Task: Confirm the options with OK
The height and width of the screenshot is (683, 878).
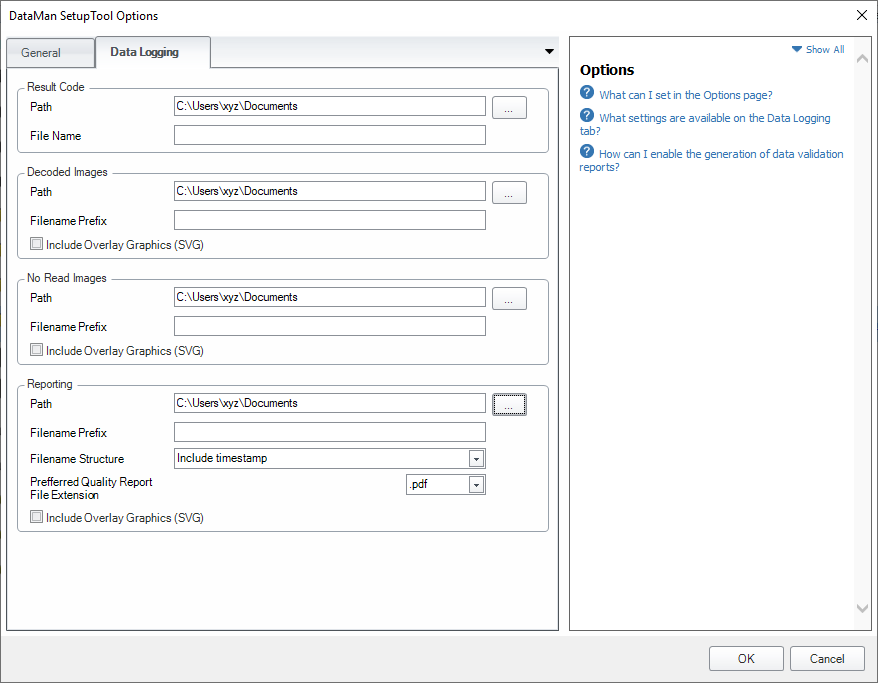Action: tap(746, 658)
